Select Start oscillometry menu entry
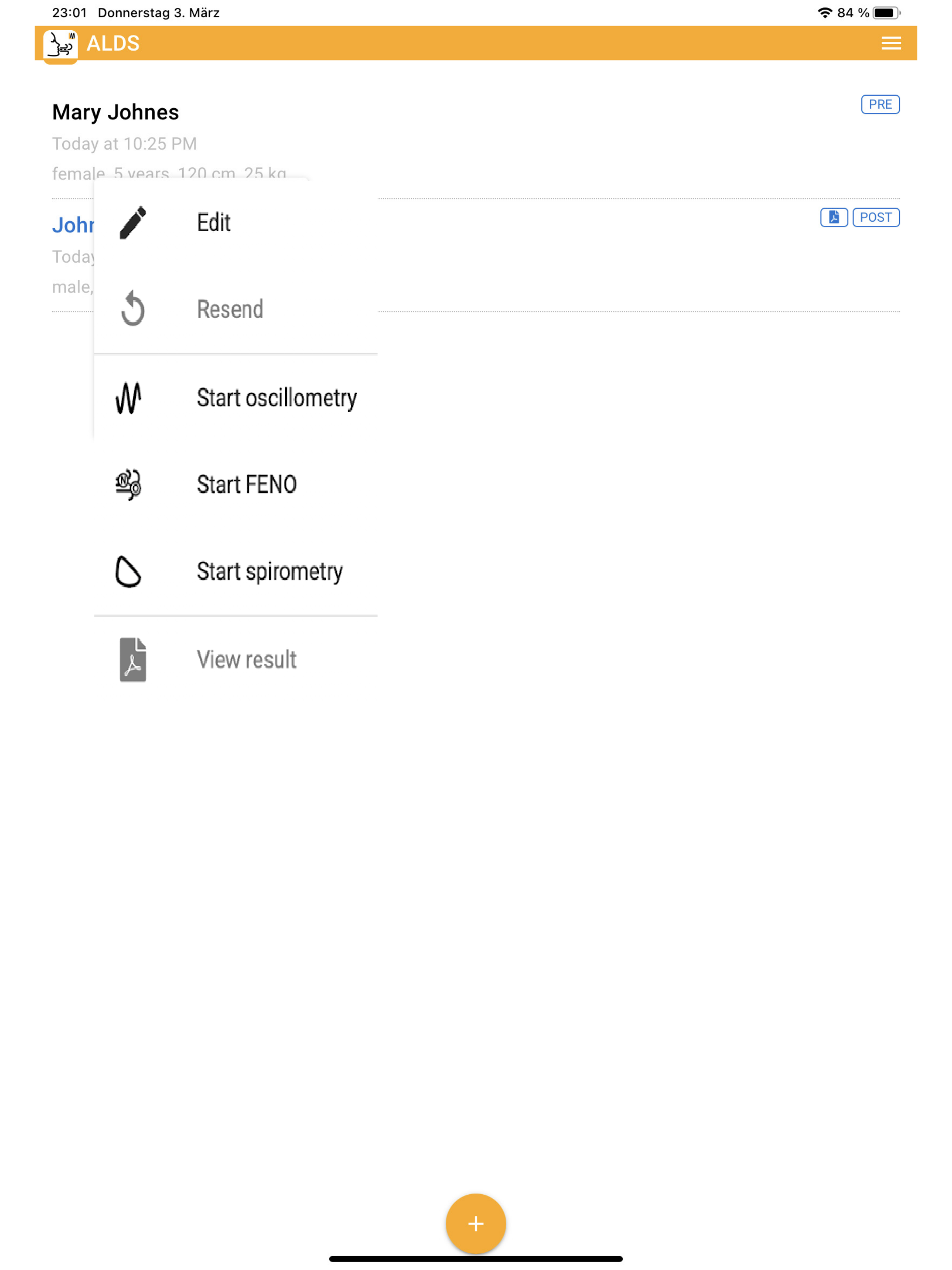The width and height of the screenshot is (952, 1270). [236, 398]
